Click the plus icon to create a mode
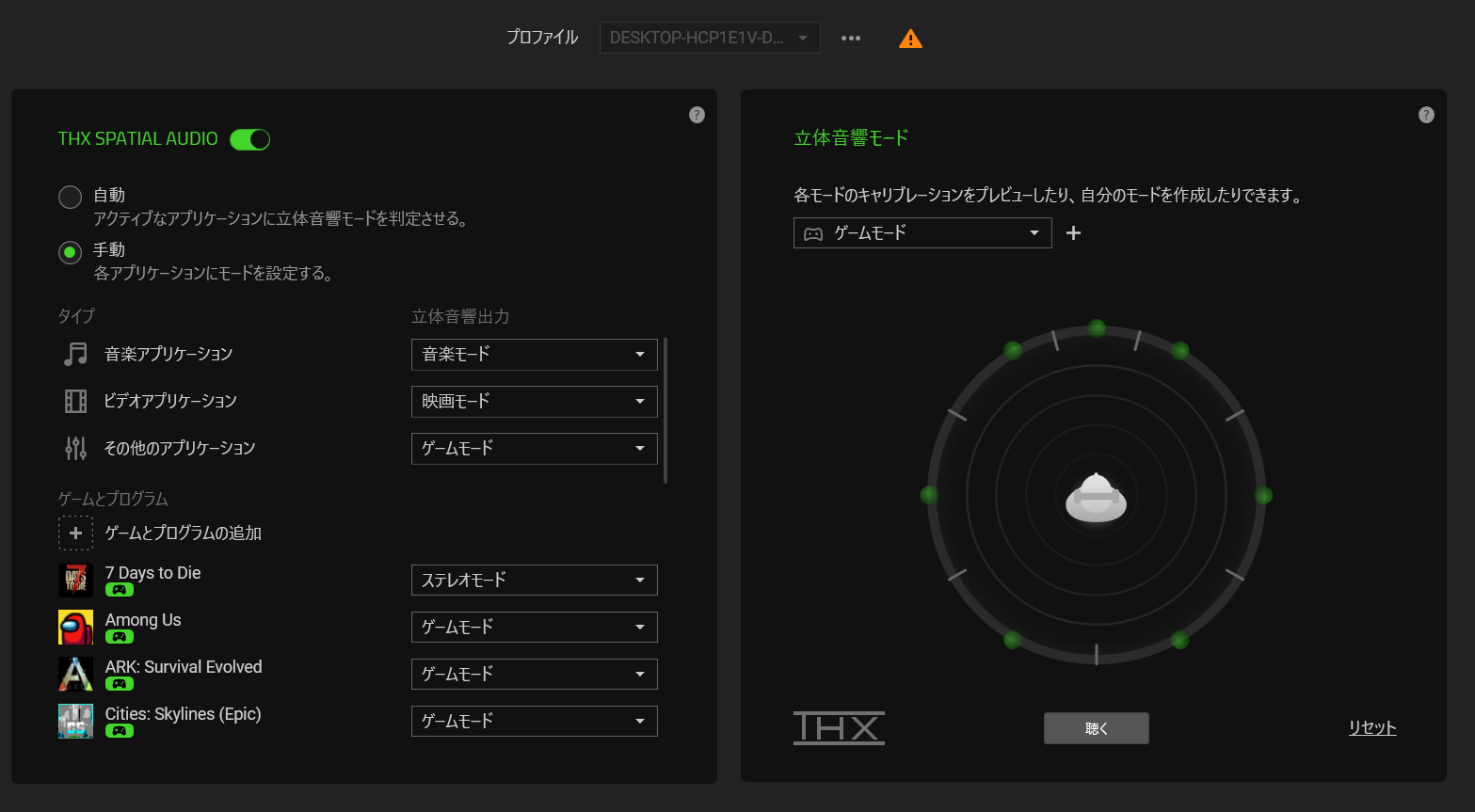Viewport: 1475px width, 812px height. point(1073,233)
